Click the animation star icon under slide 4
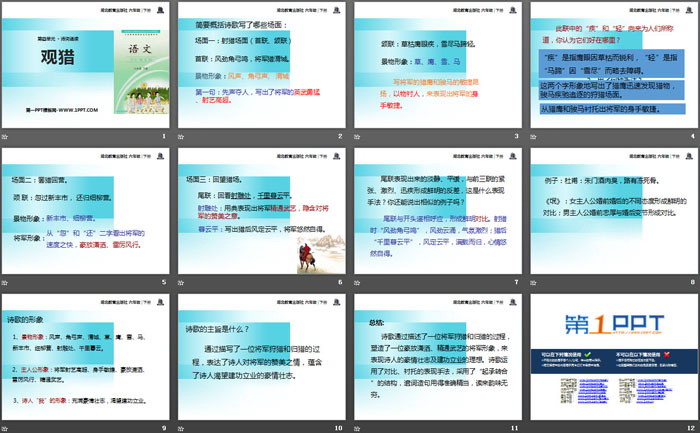This screenshot has height=433, width=700. tap(533, 137)
